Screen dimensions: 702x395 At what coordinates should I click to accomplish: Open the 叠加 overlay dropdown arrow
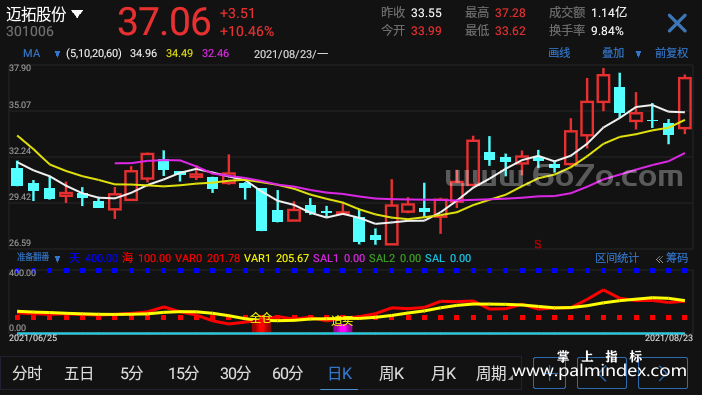(x=638, y=54)
